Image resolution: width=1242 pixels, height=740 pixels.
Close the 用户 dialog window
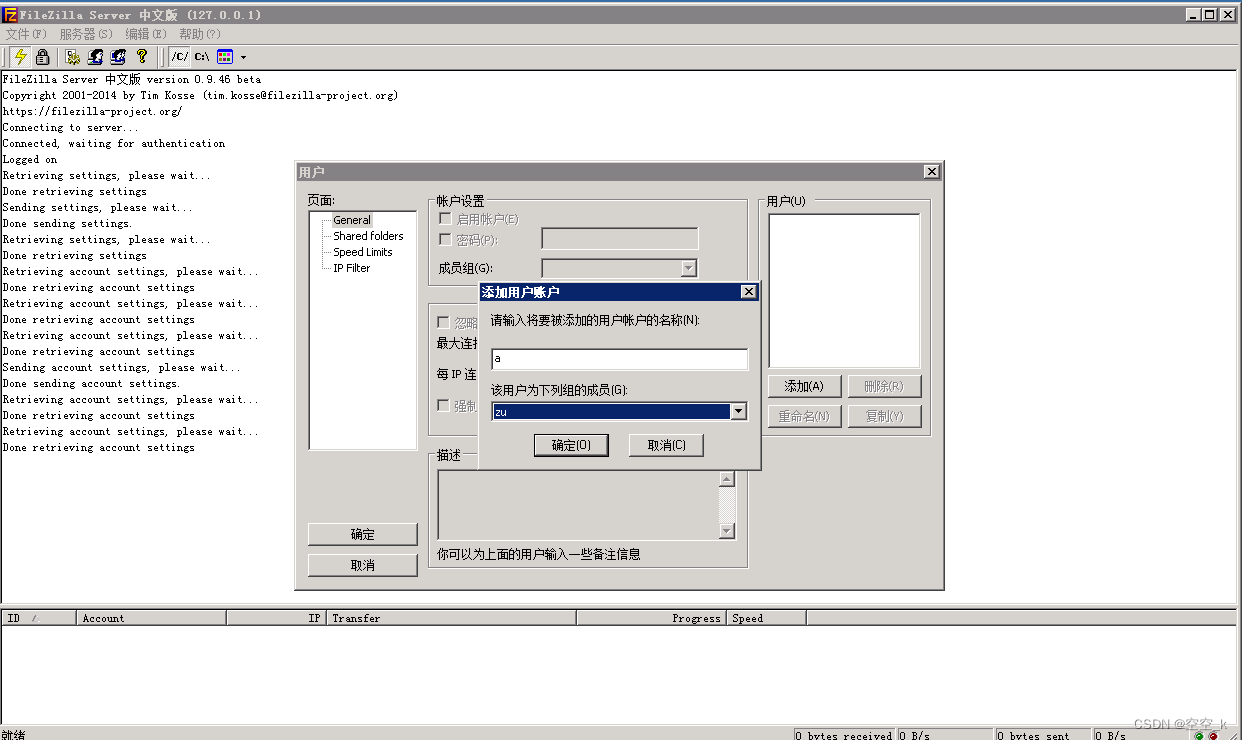[931, 172]
